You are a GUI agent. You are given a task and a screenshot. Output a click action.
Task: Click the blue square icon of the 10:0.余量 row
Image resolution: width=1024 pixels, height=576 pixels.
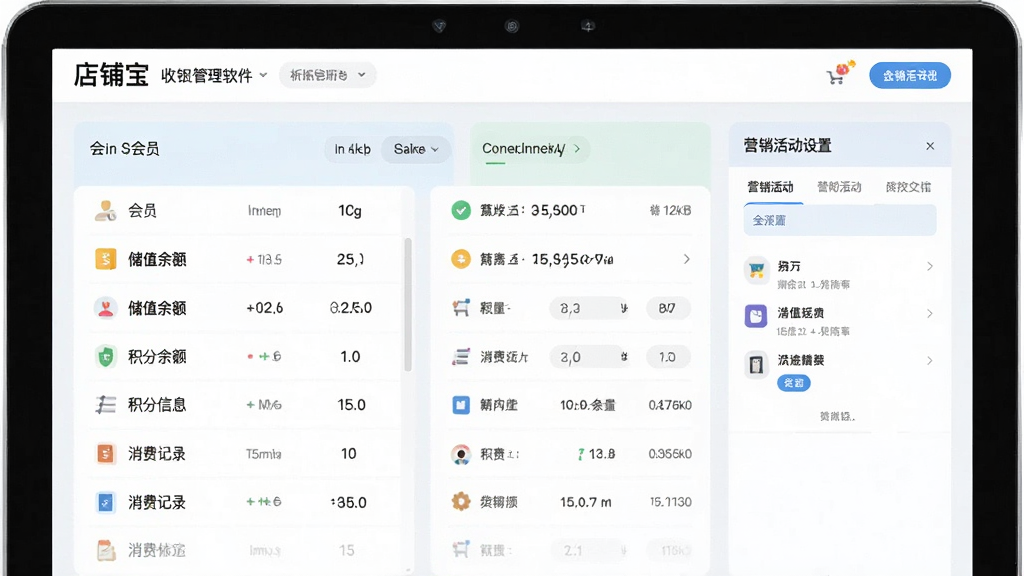(x=461, y=405)
